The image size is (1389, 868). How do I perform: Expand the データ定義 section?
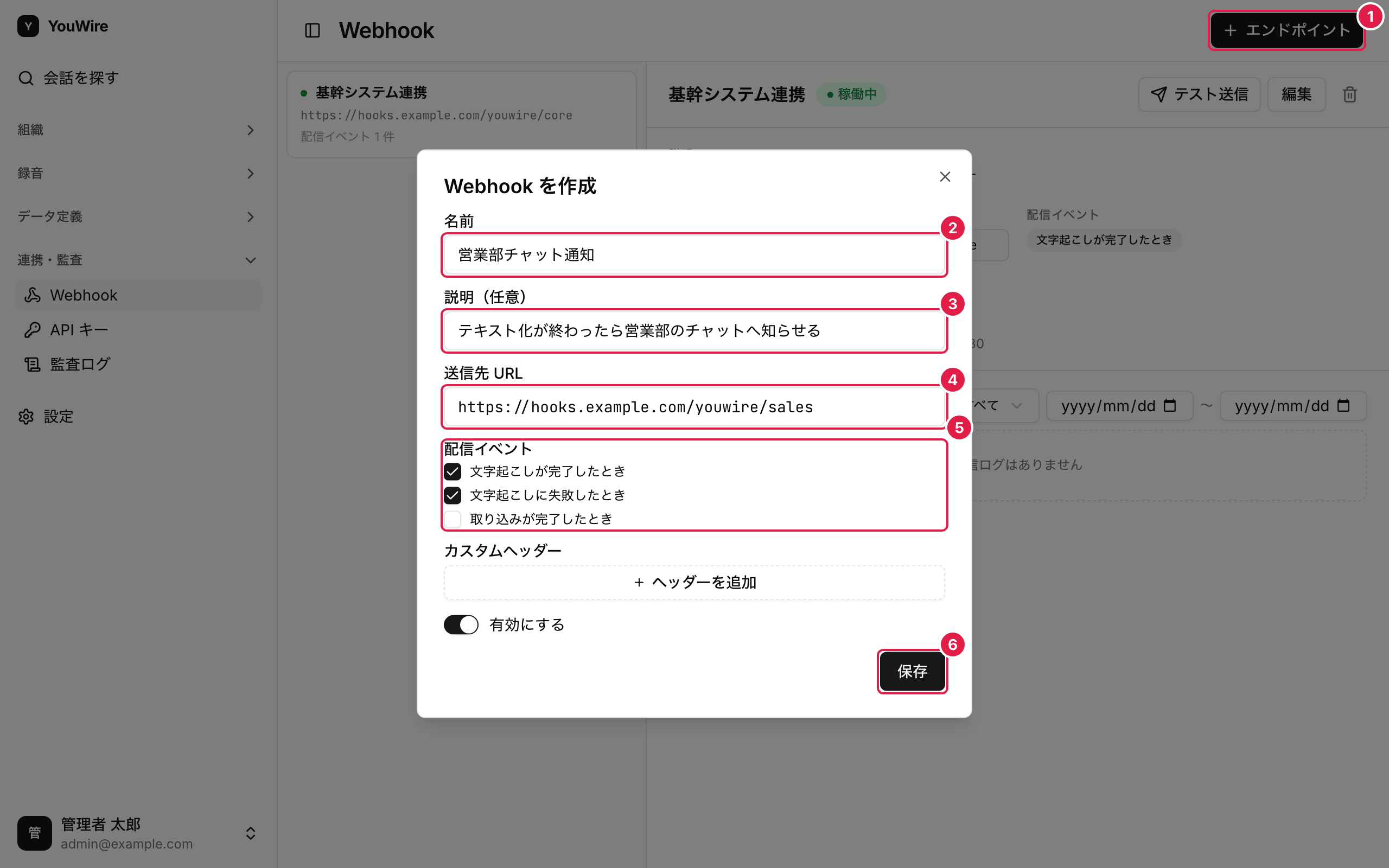[x=137, y=217]
